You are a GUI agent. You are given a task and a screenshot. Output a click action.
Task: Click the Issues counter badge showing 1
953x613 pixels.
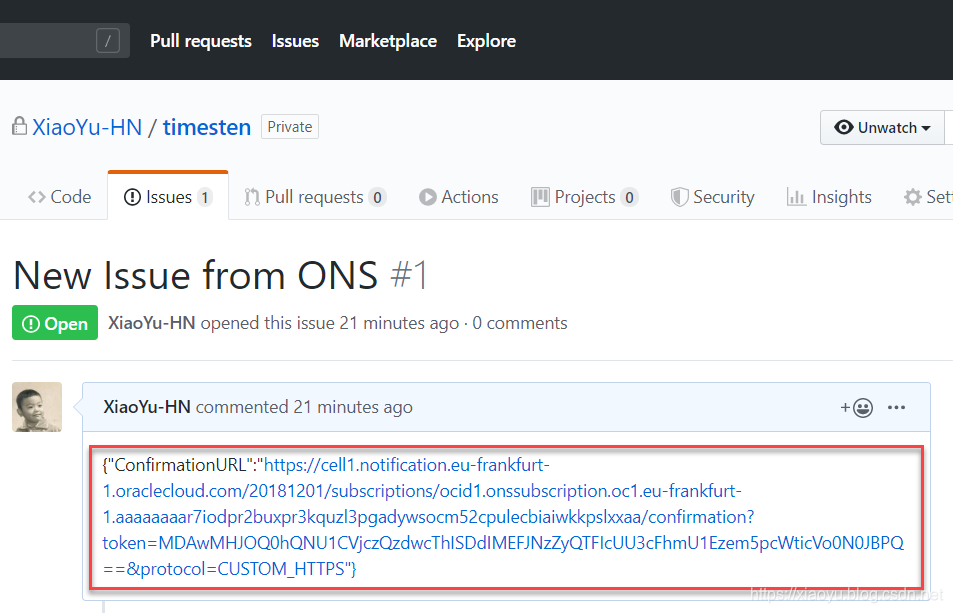(x=205, y=197)
